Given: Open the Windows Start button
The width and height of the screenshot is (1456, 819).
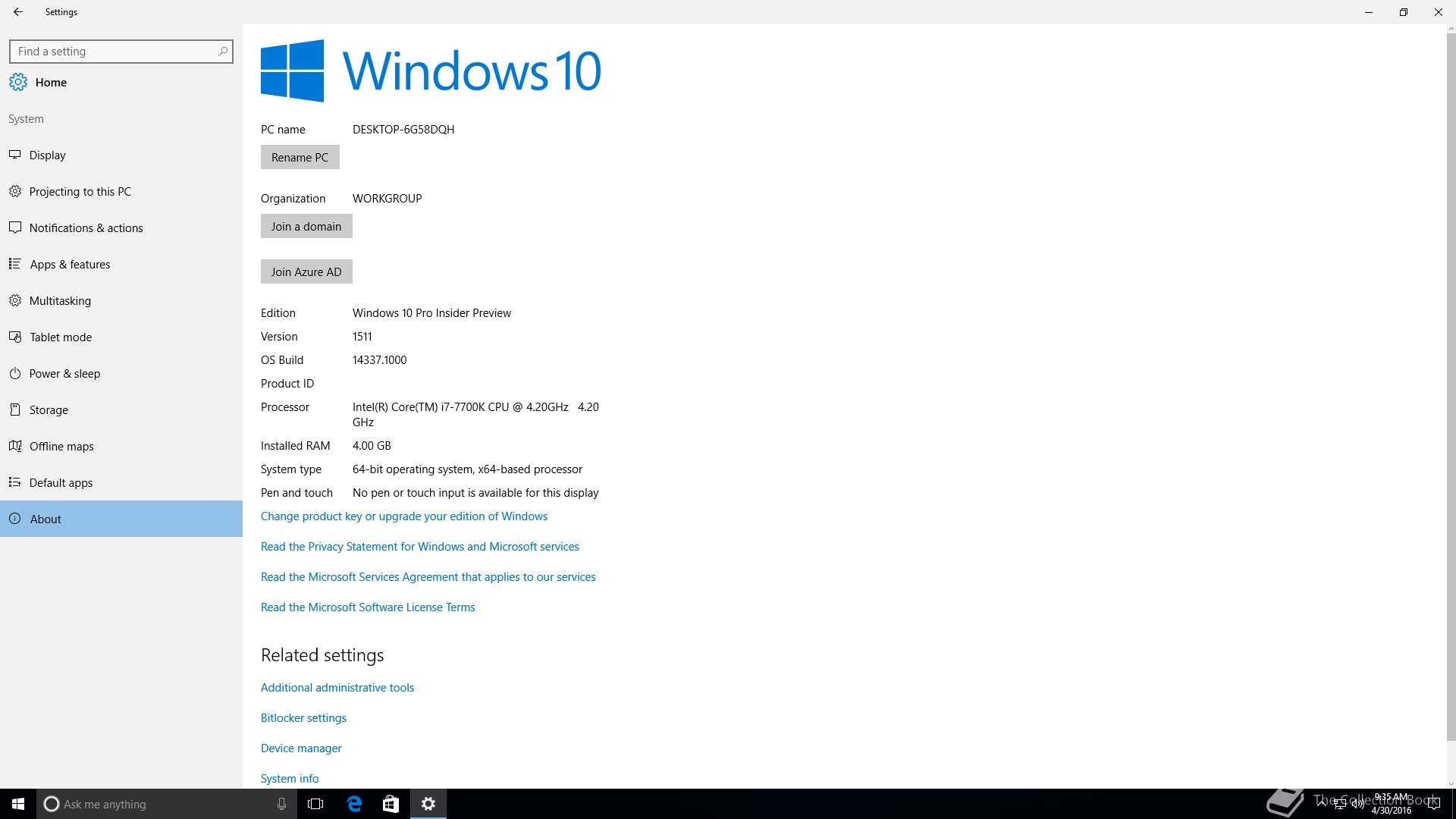Looking at the screenshot, I should (x=18, y=804).
